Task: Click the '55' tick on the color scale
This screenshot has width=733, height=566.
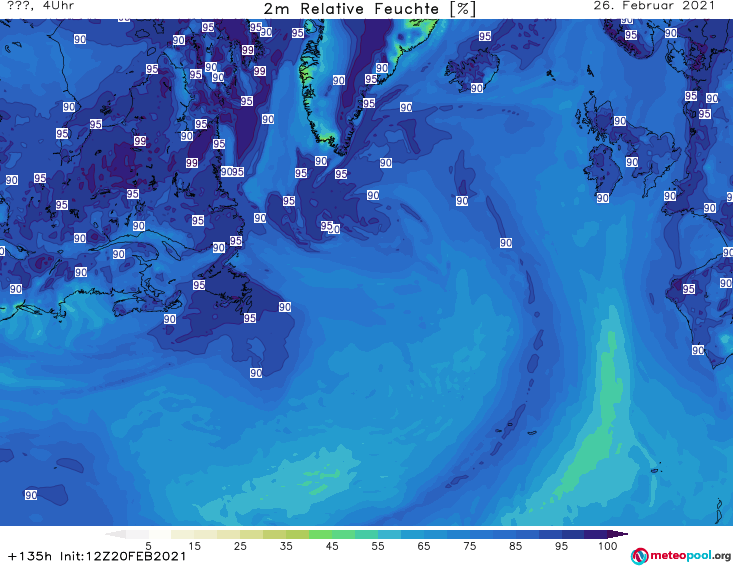Action: coord(378,545)
